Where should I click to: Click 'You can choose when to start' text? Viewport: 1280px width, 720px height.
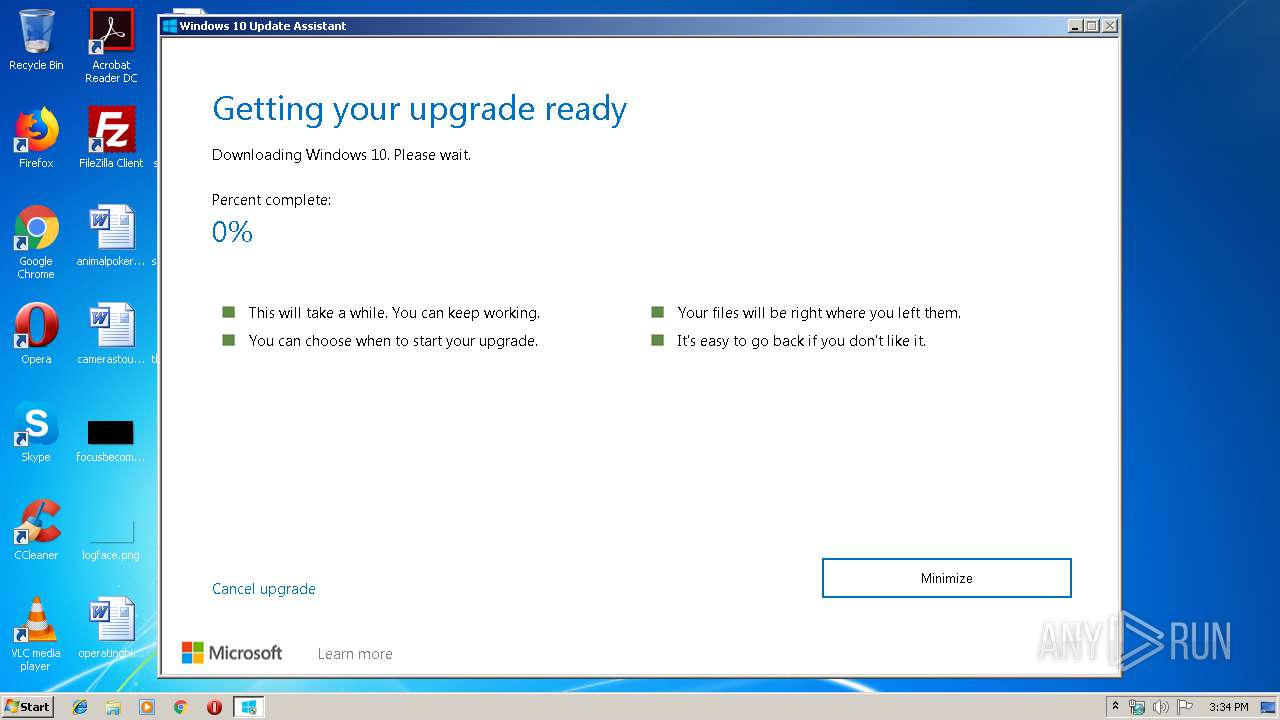(x=393, y=341)
